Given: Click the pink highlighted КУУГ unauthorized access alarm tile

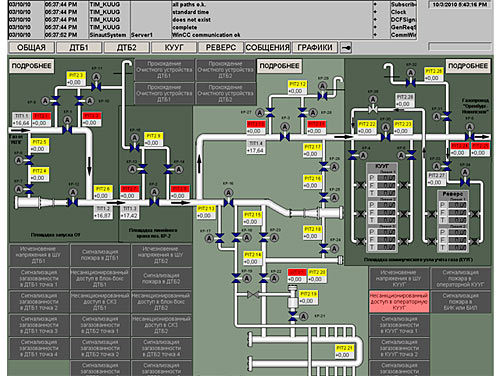Looking at the screenshot, I should tap(399, 302).
